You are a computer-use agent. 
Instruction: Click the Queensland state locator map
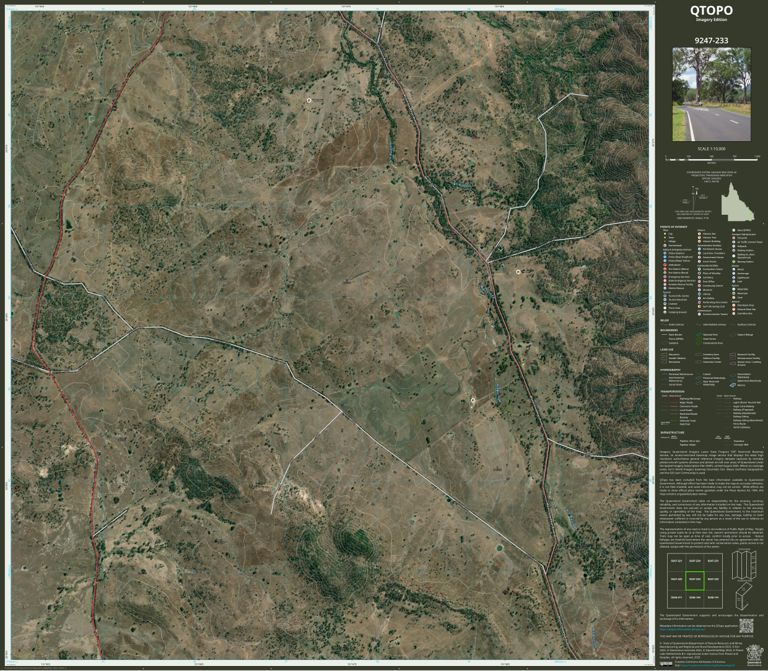(x=738, y=202)
